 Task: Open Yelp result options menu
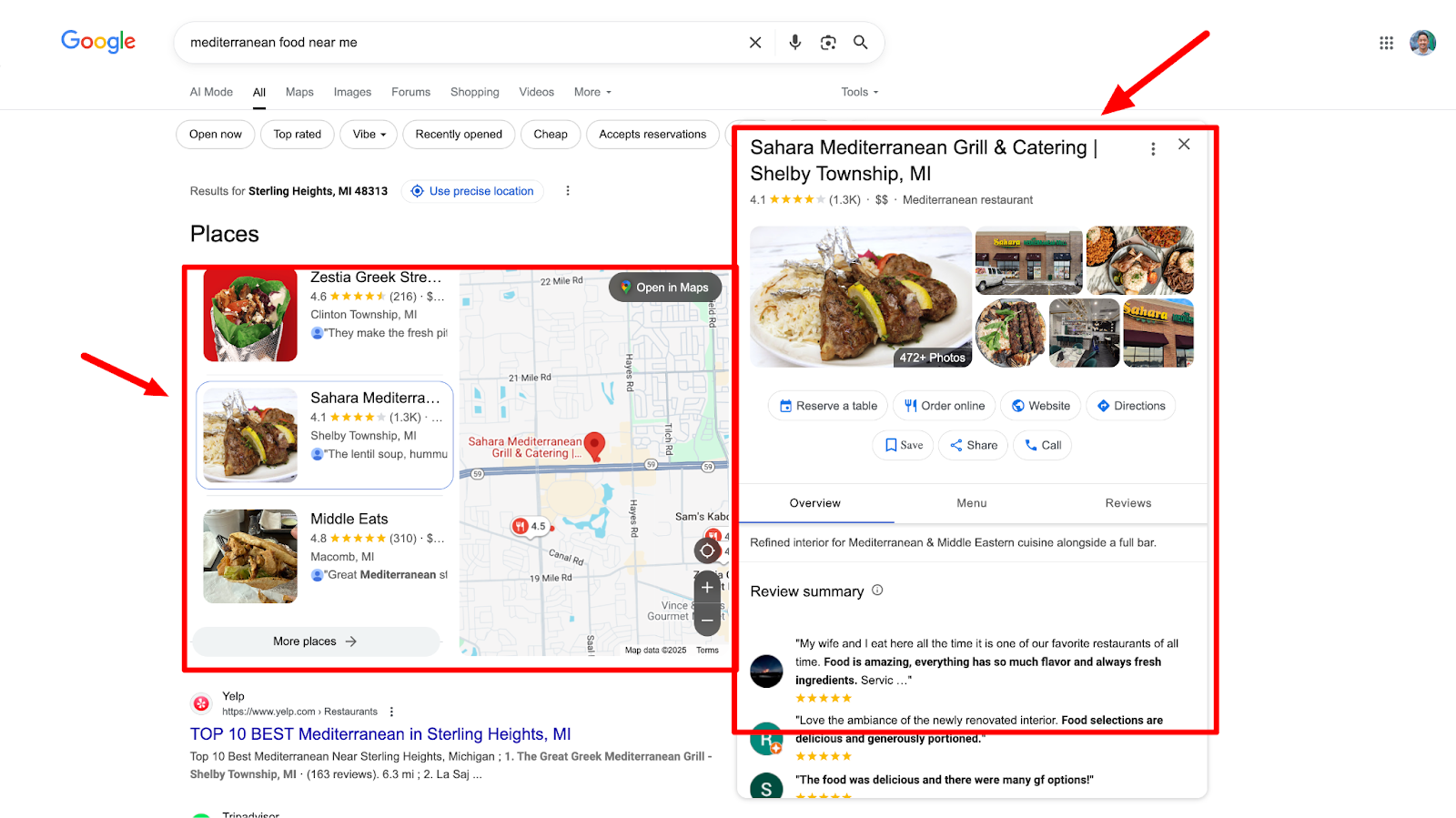(x=392, y=712)
